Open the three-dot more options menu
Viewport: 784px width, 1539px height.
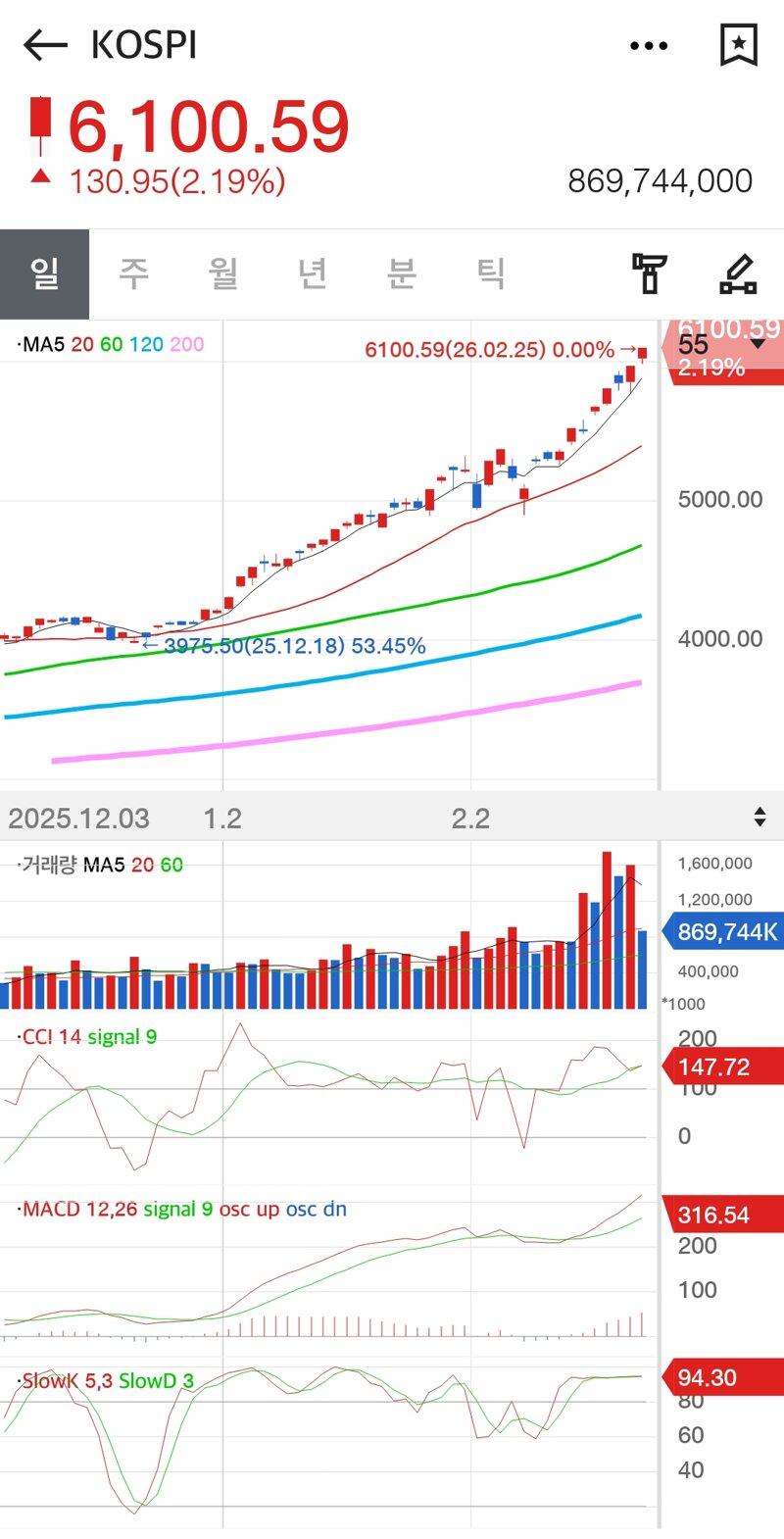tap(649, 45)
